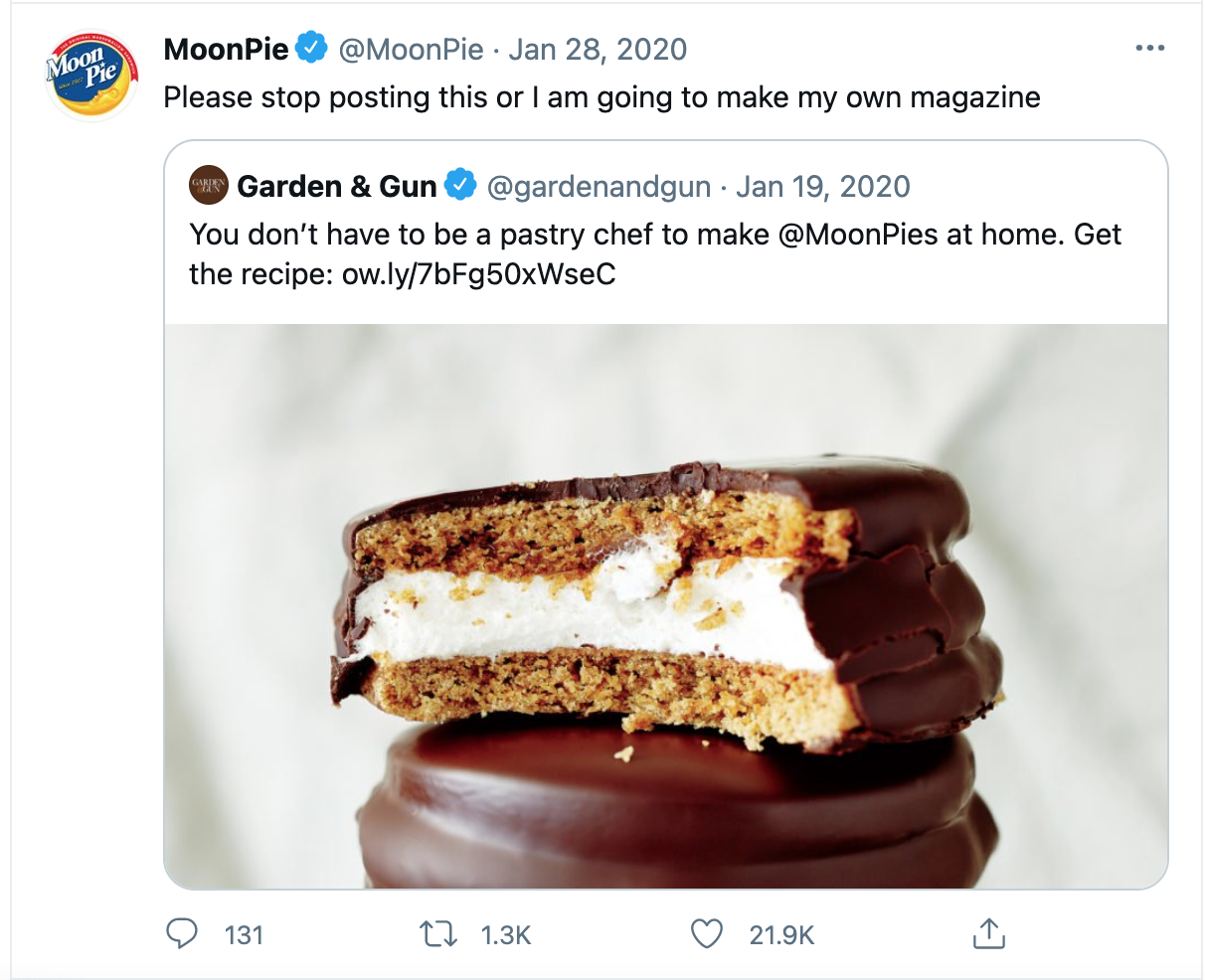Click the @MoonPie handle
1205x980 pixels.
[x=411, y=49]
